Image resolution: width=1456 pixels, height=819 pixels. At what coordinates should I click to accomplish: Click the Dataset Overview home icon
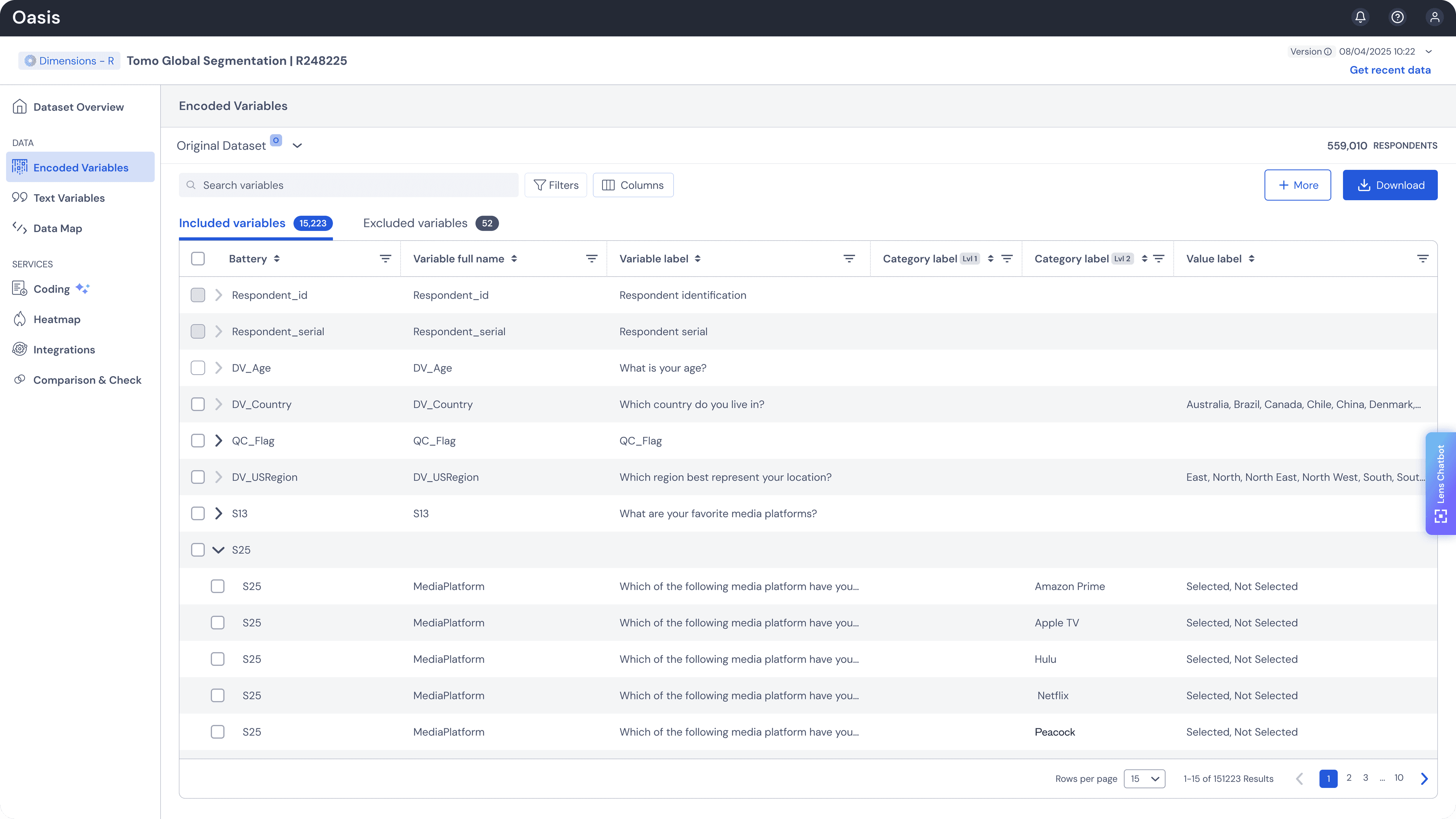pos(20,107)
